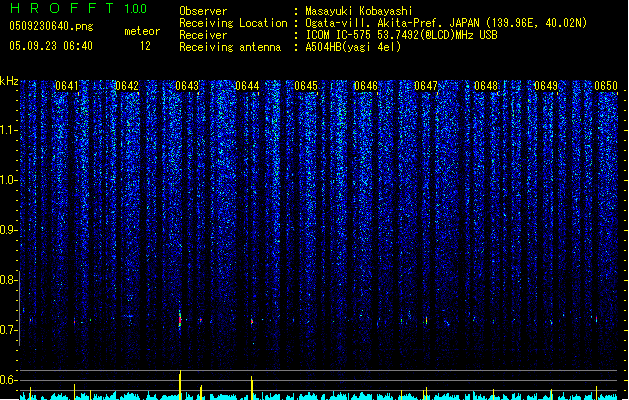
Task: Click the 0641 time marker
Action: click(67, 86)
